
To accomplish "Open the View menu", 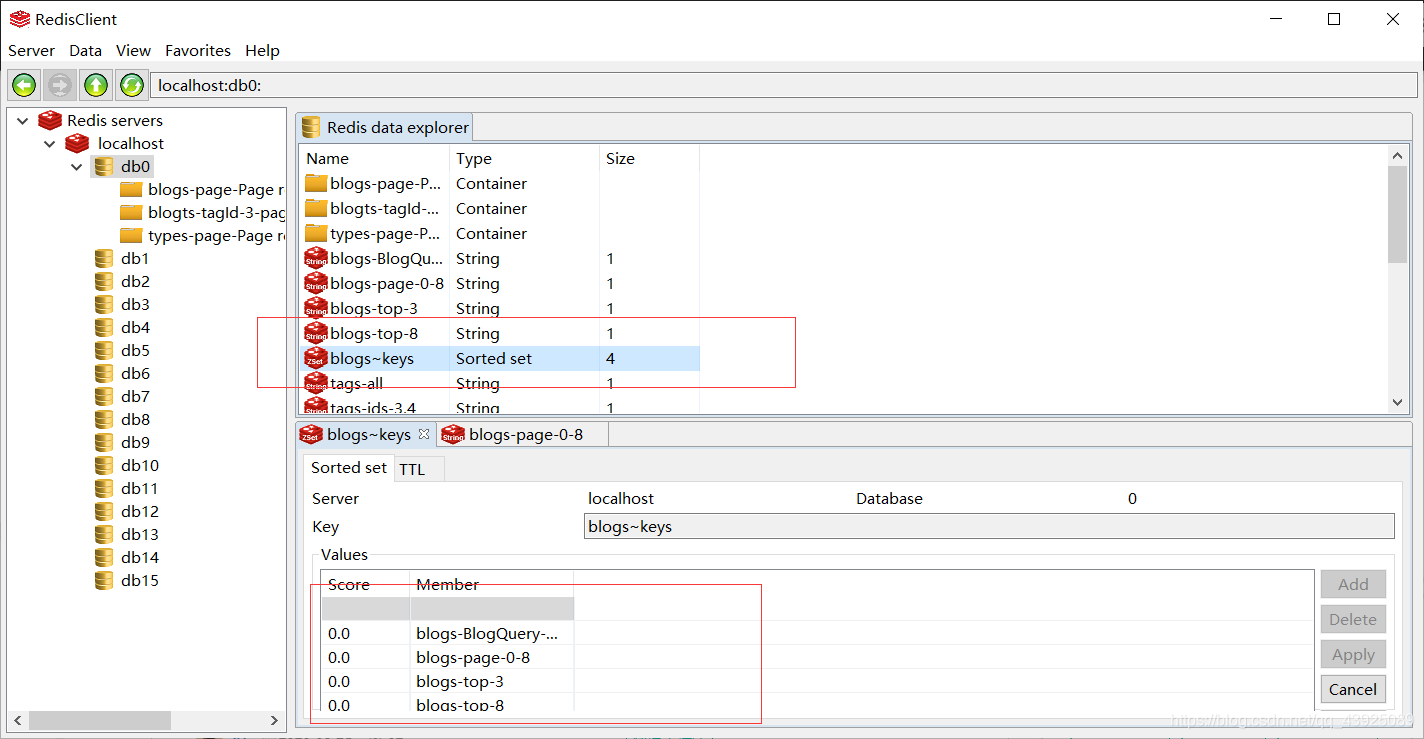I will (133, 51).
